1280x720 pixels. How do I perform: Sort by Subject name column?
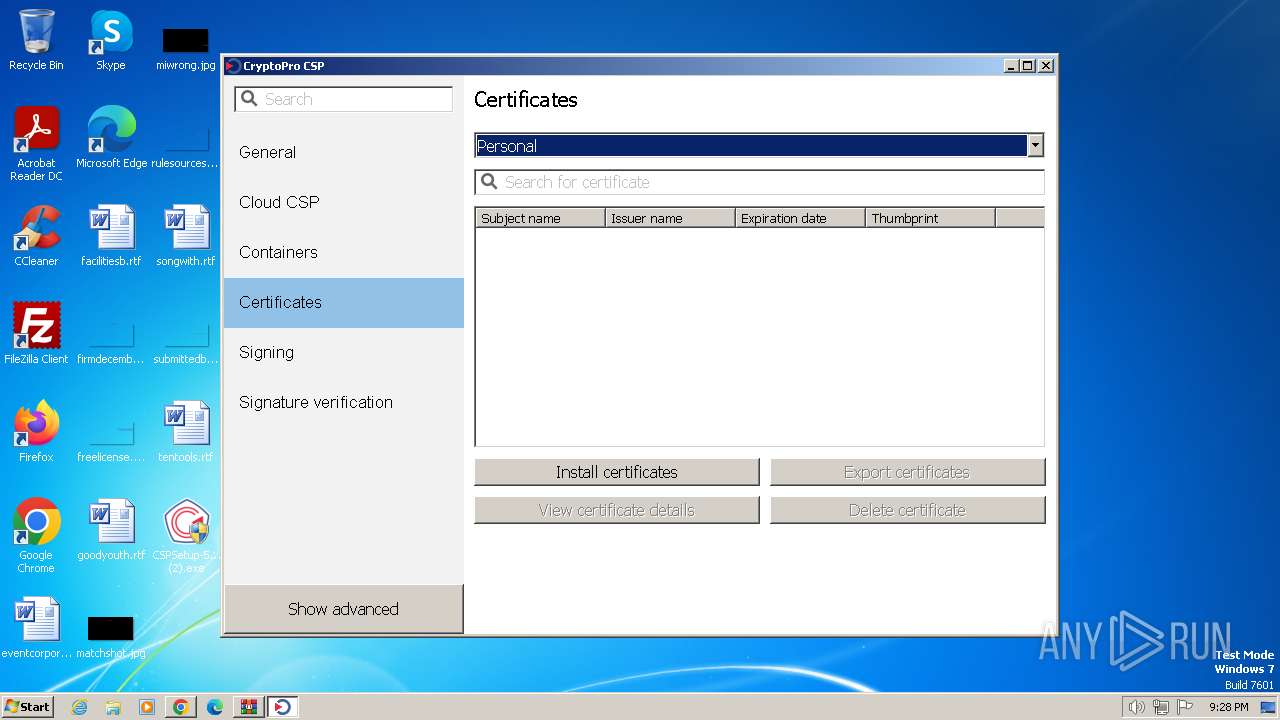coord(540,218)
